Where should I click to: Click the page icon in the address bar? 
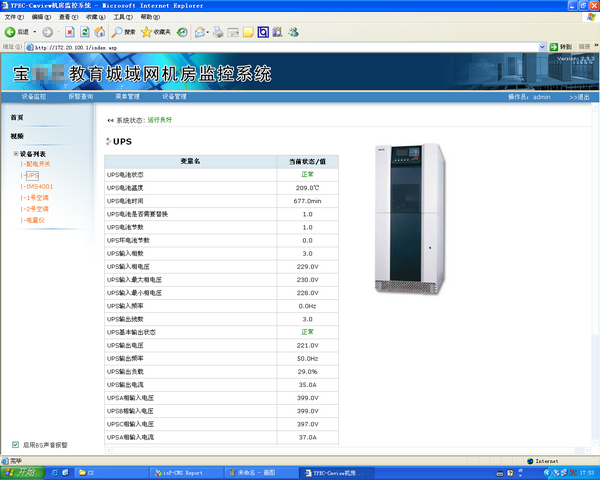(29, 47)
